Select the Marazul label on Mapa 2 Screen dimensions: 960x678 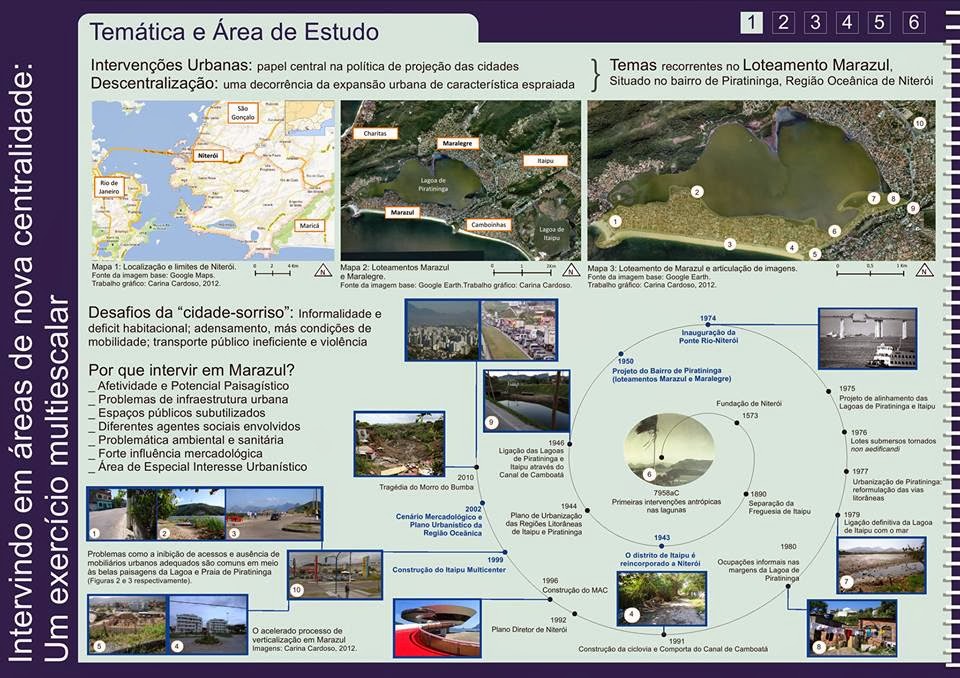[x=402, y=212]
